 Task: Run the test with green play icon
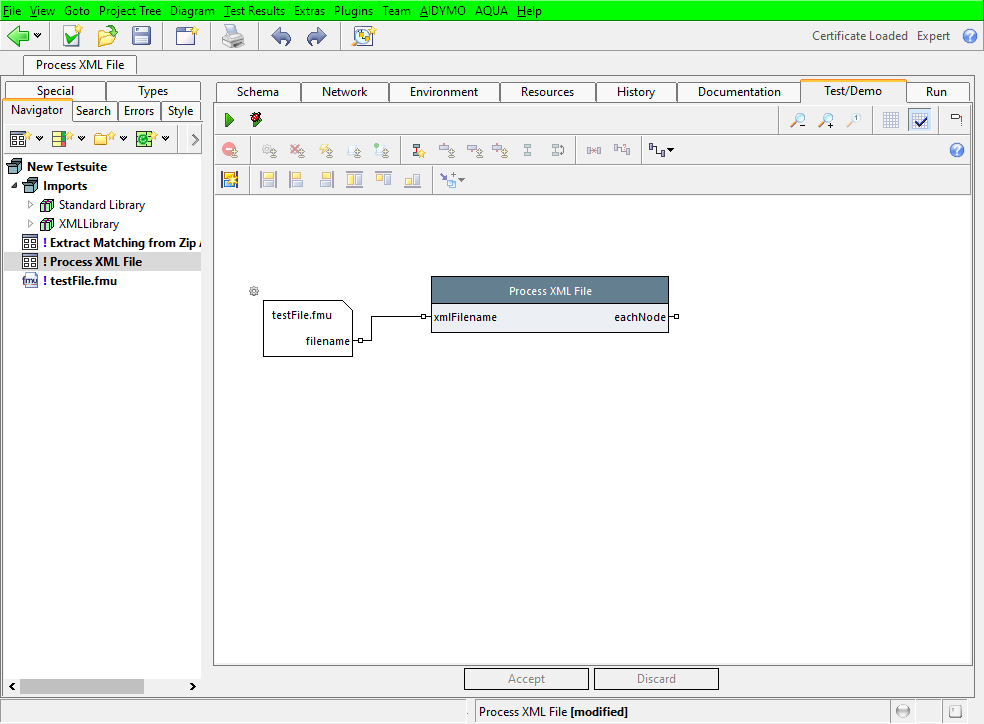coord(229,120)
